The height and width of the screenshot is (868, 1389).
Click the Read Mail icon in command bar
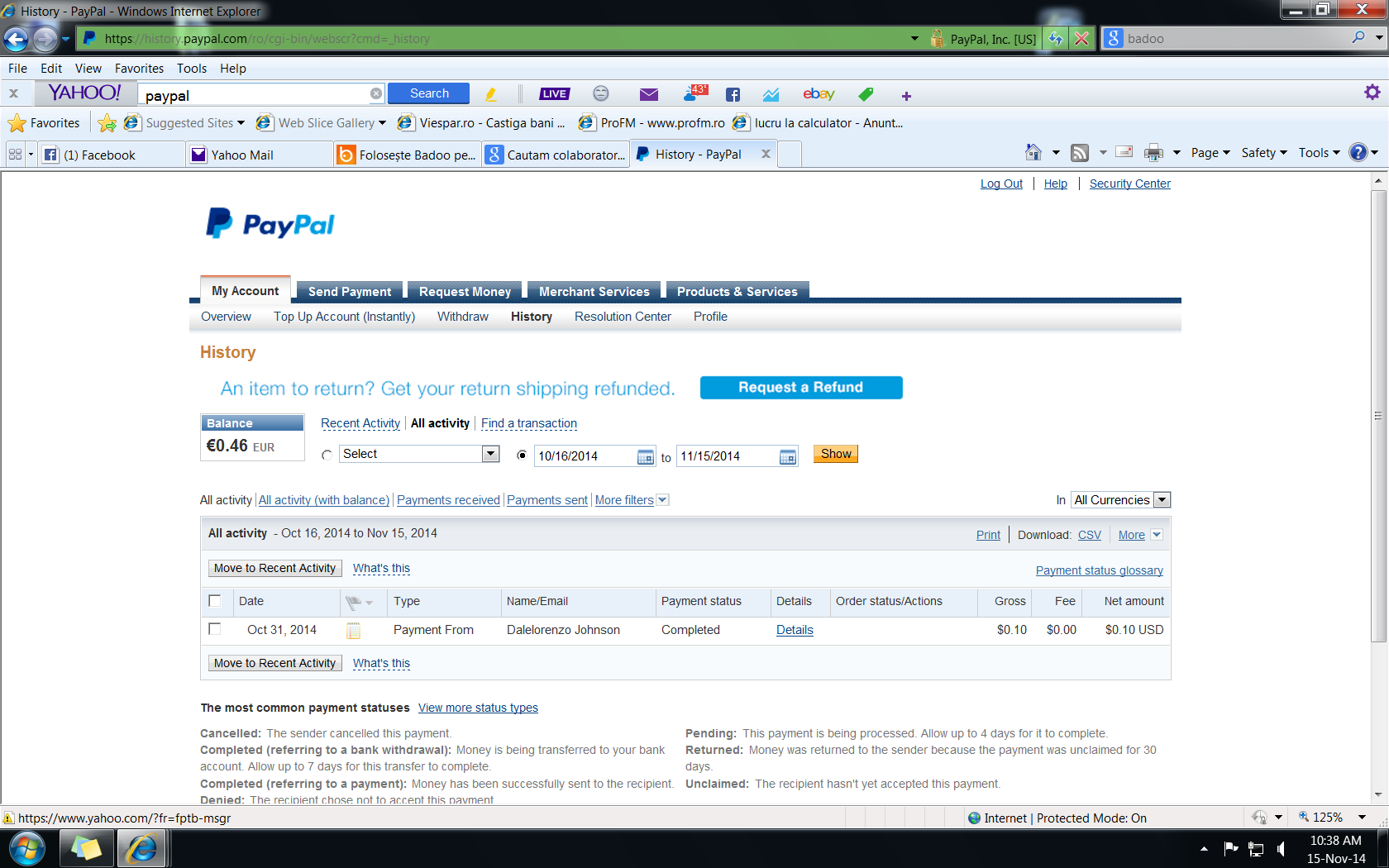point(1124,152)
